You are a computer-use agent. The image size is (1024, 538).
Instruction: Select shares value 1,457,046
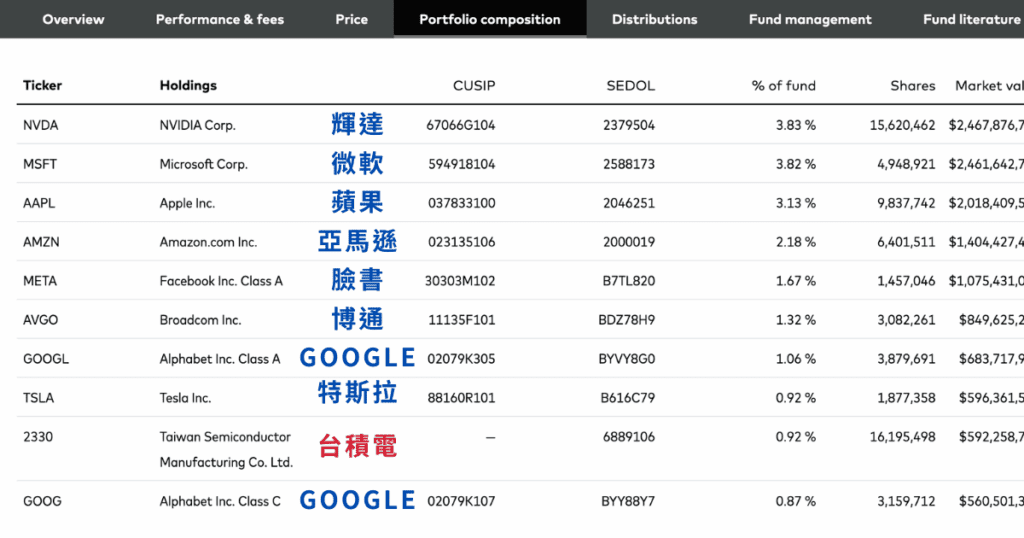pos(906,281)
